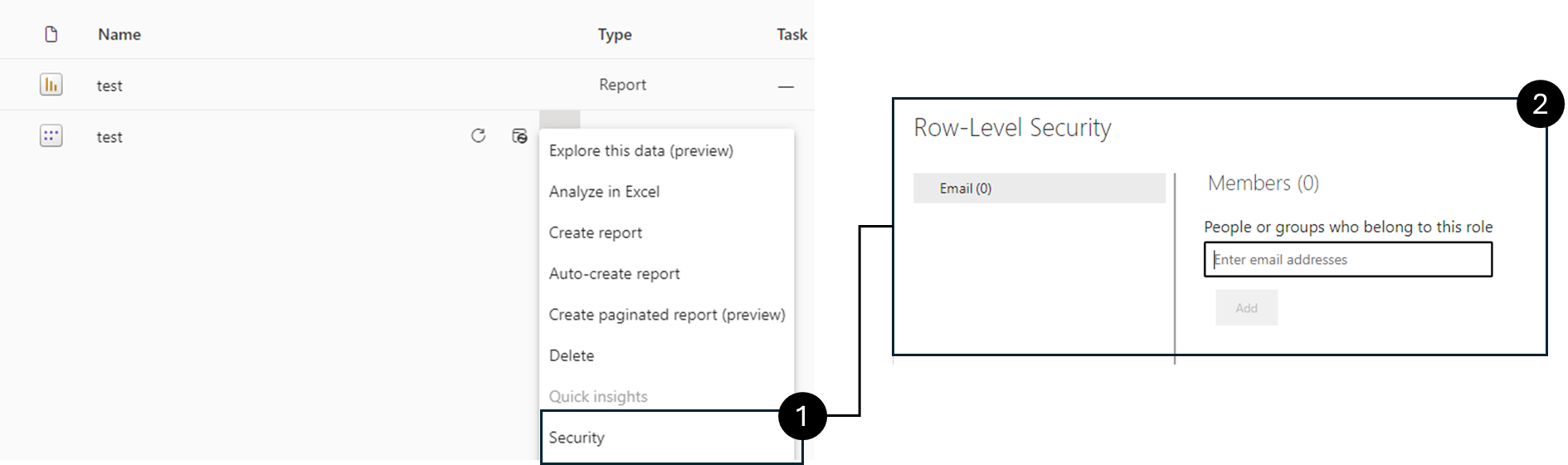Refresh the test semantic model now
Image resolution: width=1568 pixels, height=465 pixels.
(x=479, y=135)
